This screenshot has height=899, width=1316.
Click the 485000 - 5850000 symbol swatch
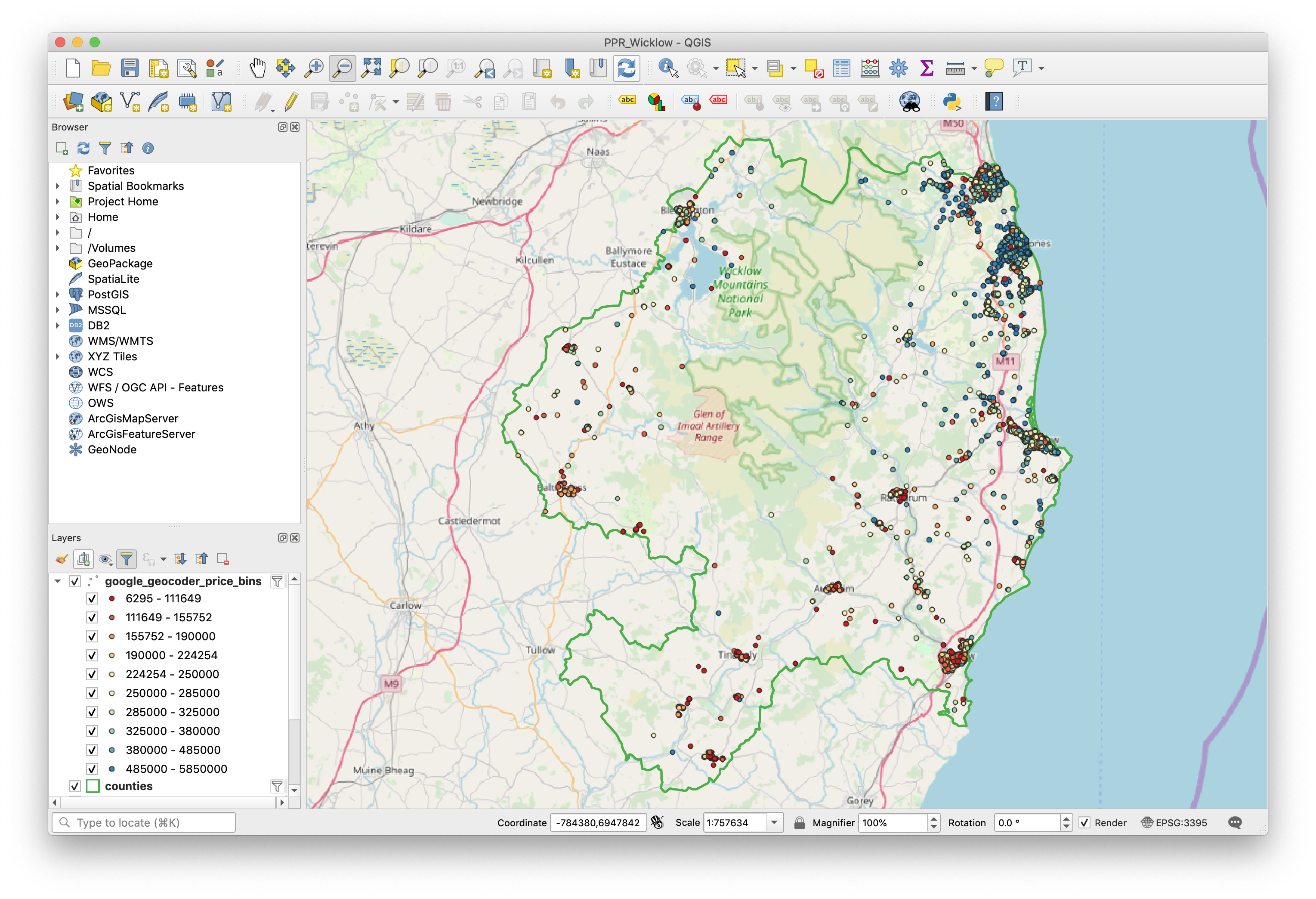pos(112,769)
